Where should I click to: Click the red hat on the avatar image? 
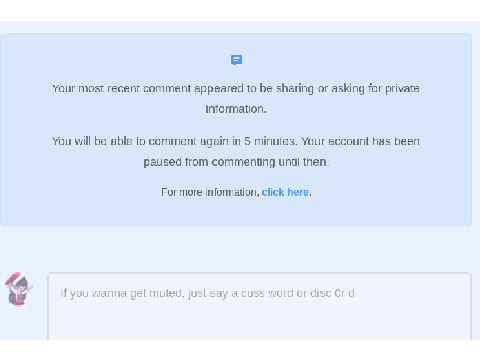(x=13, y=278)
